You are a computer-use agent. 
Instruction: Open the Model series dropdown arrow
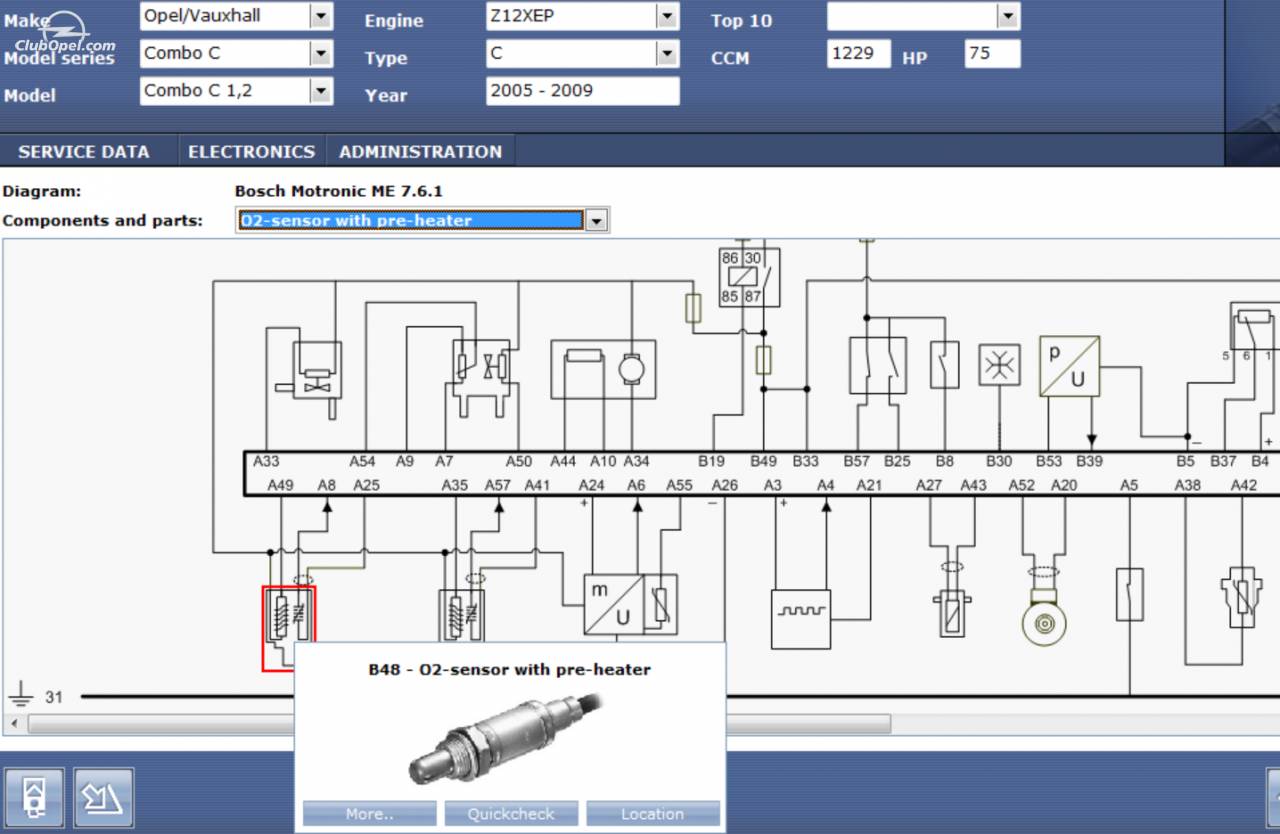pos(321,54)
